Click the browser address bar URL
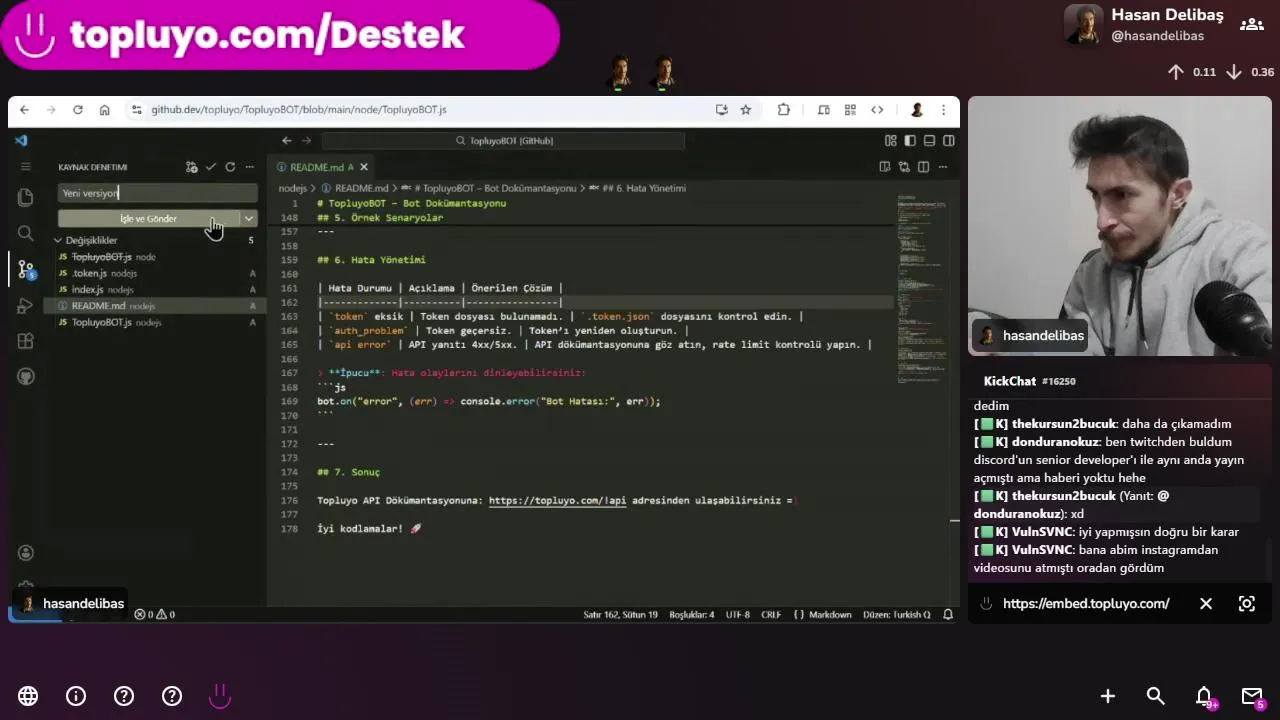The width and height of the screenshot is (1280, 720). tap(299, 110)
